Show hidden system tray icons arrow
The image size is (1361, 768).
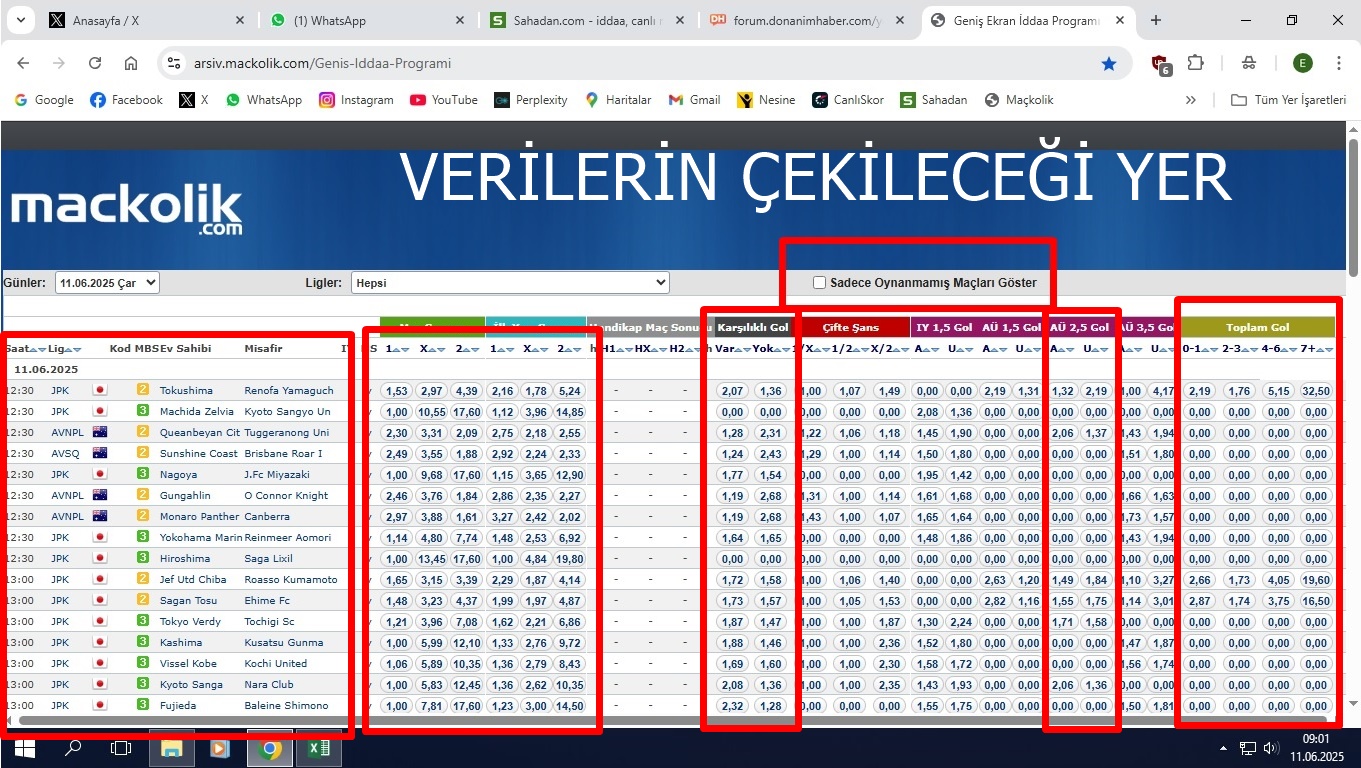click(1224, 748)
